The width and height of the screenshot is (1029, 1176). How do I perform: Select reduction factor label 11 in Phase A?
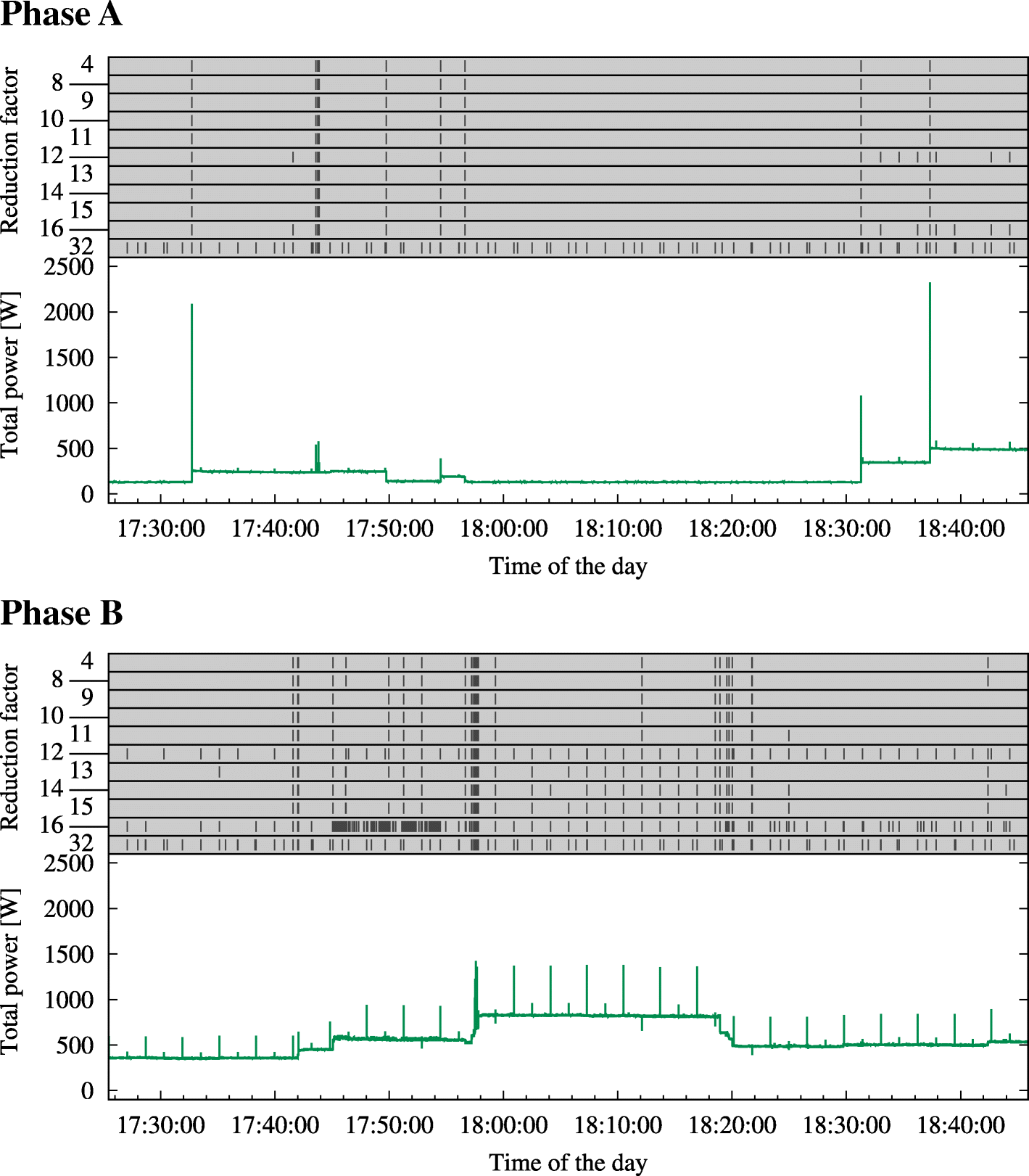81,137
